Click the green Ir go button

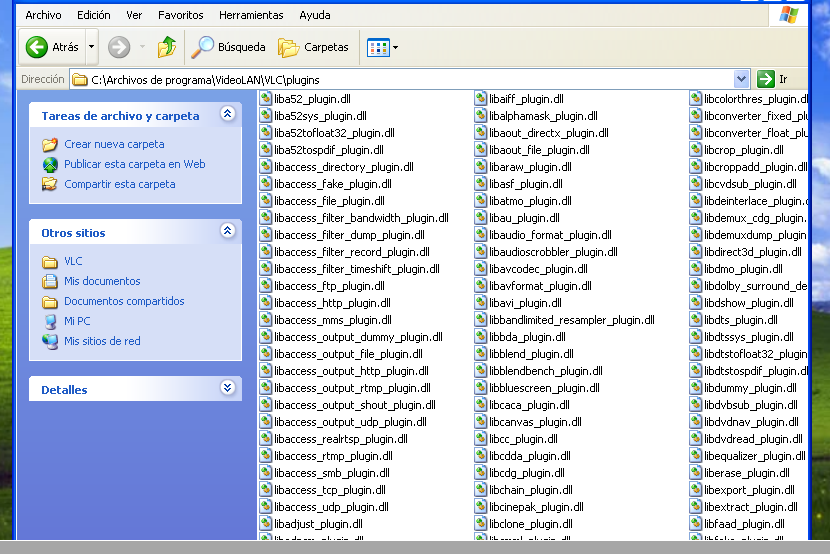pos(767,79)
